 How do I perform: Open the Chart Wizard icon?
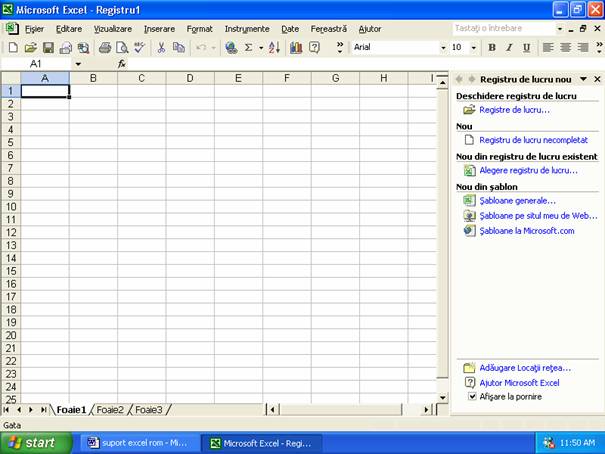point(297,47)
